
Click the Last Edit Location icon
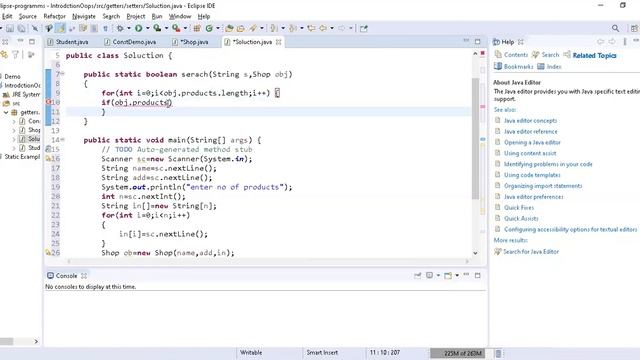click(x=311, y=28)
